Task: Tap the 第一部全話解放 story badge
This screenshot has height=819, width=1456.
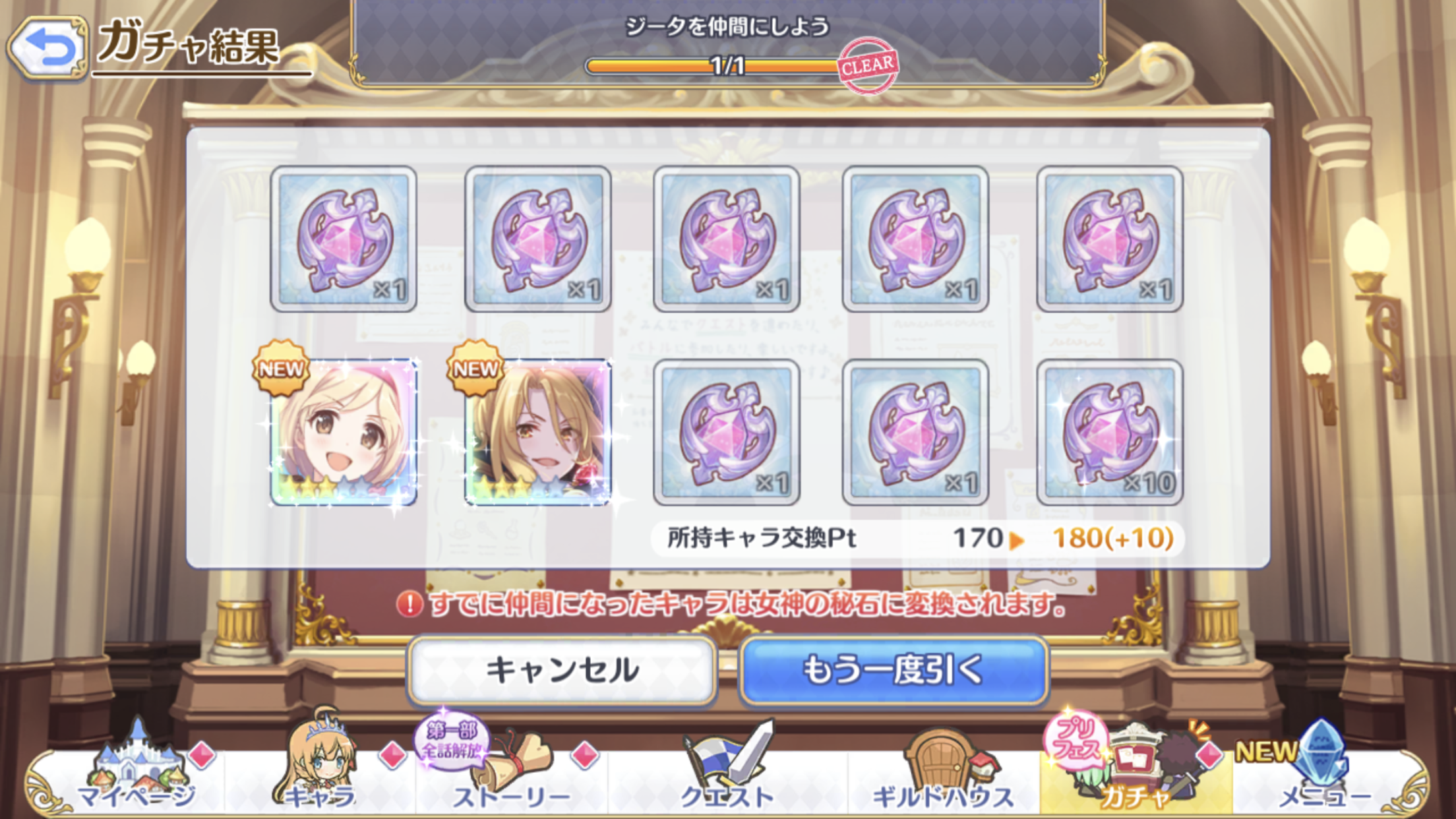Action: coord(452,741)
